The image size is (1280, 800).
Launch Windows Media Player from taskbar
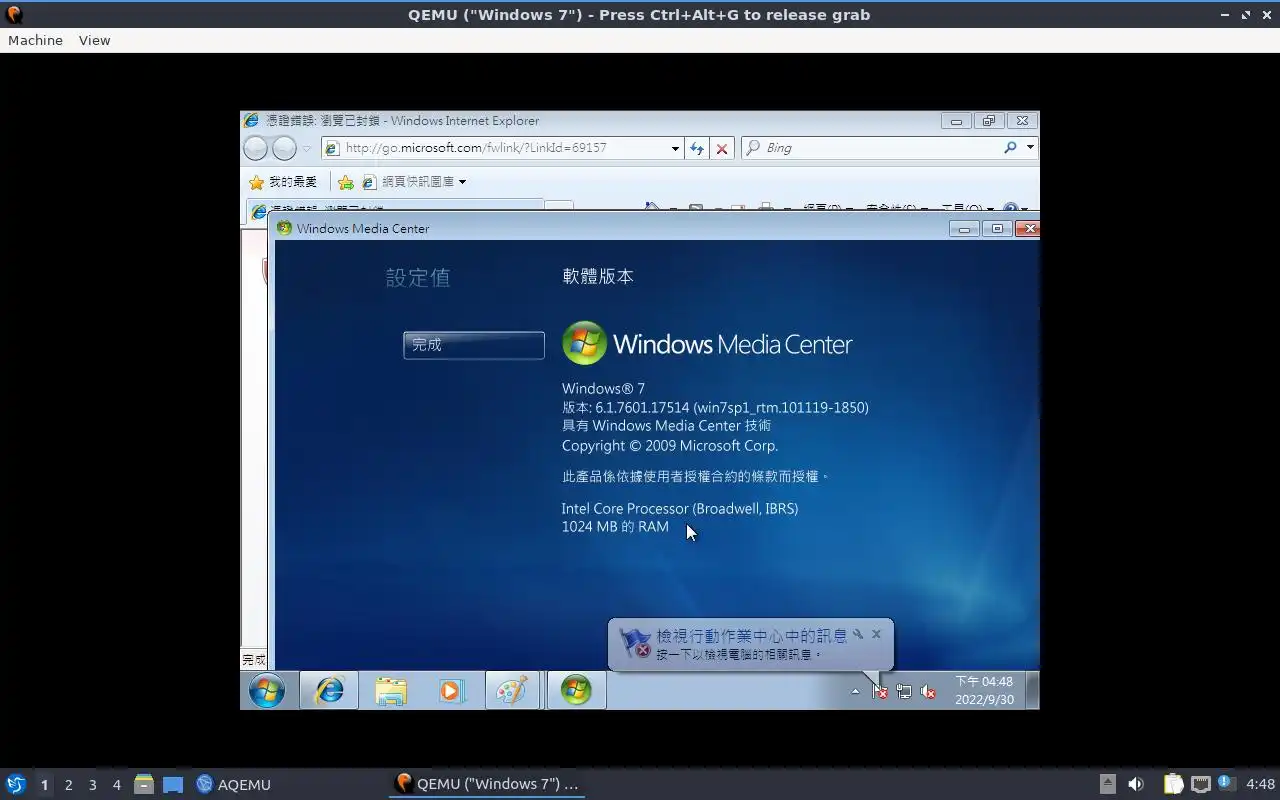[451, 690]
